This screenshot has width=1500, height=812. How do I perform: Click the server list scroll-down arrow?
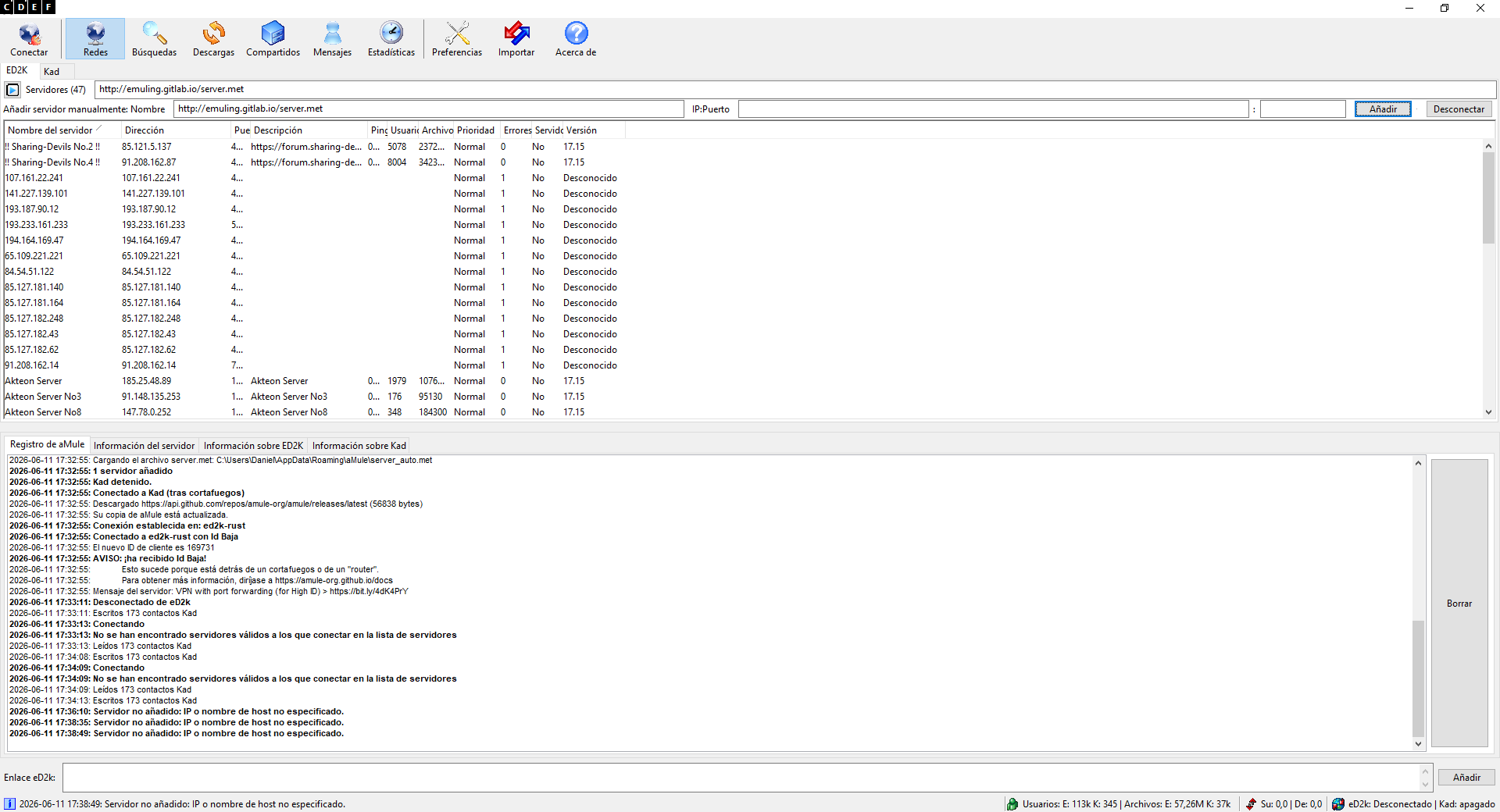tap(1488, 412)
